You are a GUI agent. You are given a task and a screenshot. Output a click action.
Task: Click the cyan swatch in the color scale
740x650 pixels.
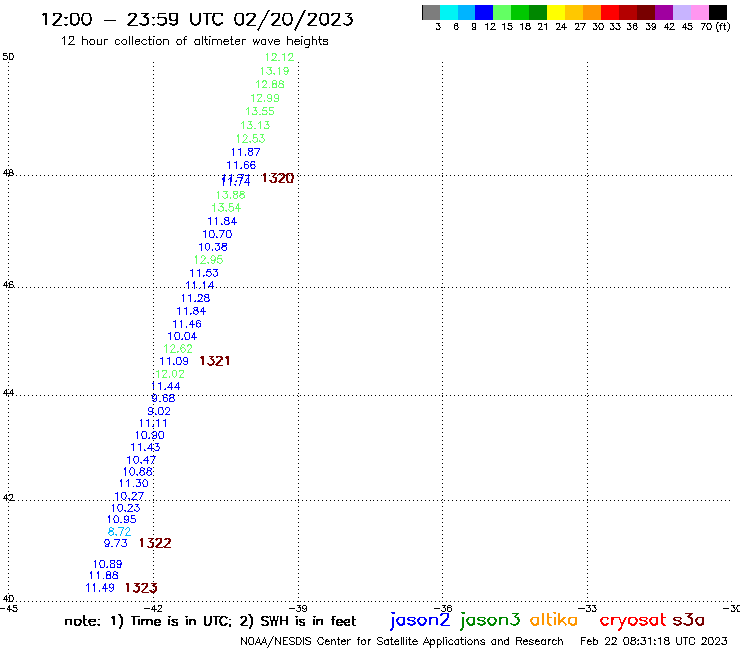[449, 13]
